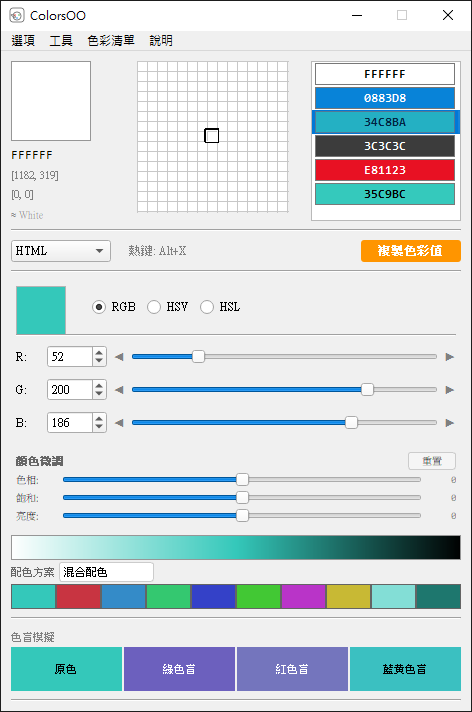Click the FFFFFF hex text under preview
Screen dimensions: 472x712
32,155
